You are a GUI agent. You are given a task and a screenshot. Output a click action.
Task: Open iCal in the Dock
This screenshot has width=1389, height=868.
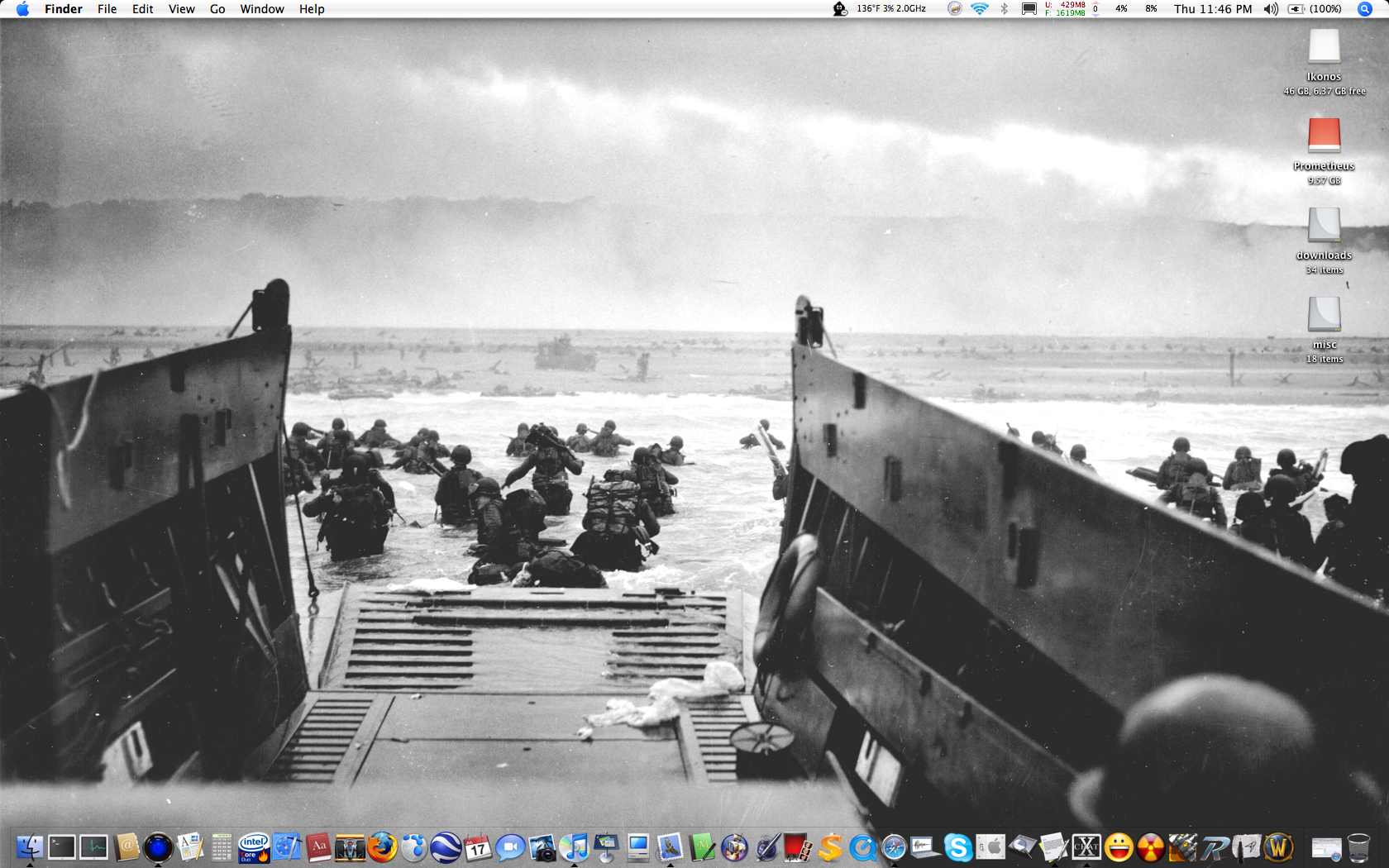pyautogui.click(x=478, y=847)
